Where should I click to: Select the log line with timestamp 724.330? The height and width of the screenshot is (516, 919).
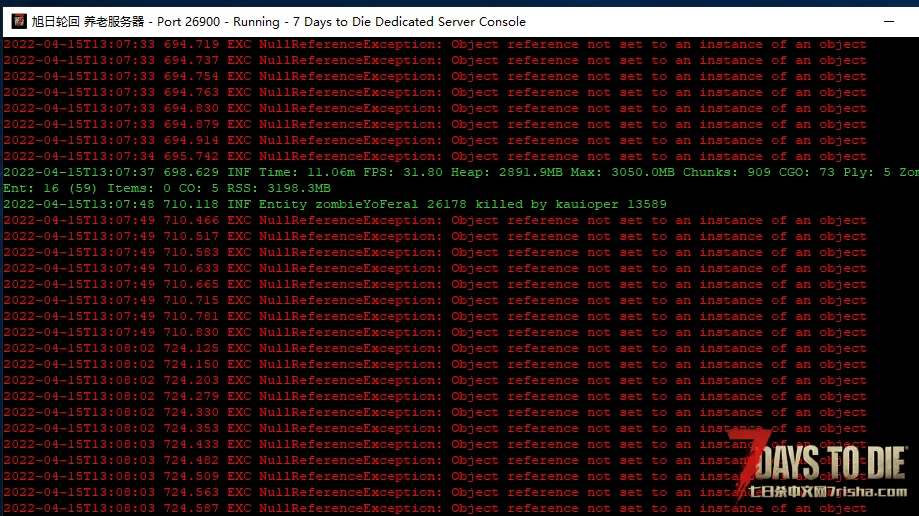click(x=435, y=412)
